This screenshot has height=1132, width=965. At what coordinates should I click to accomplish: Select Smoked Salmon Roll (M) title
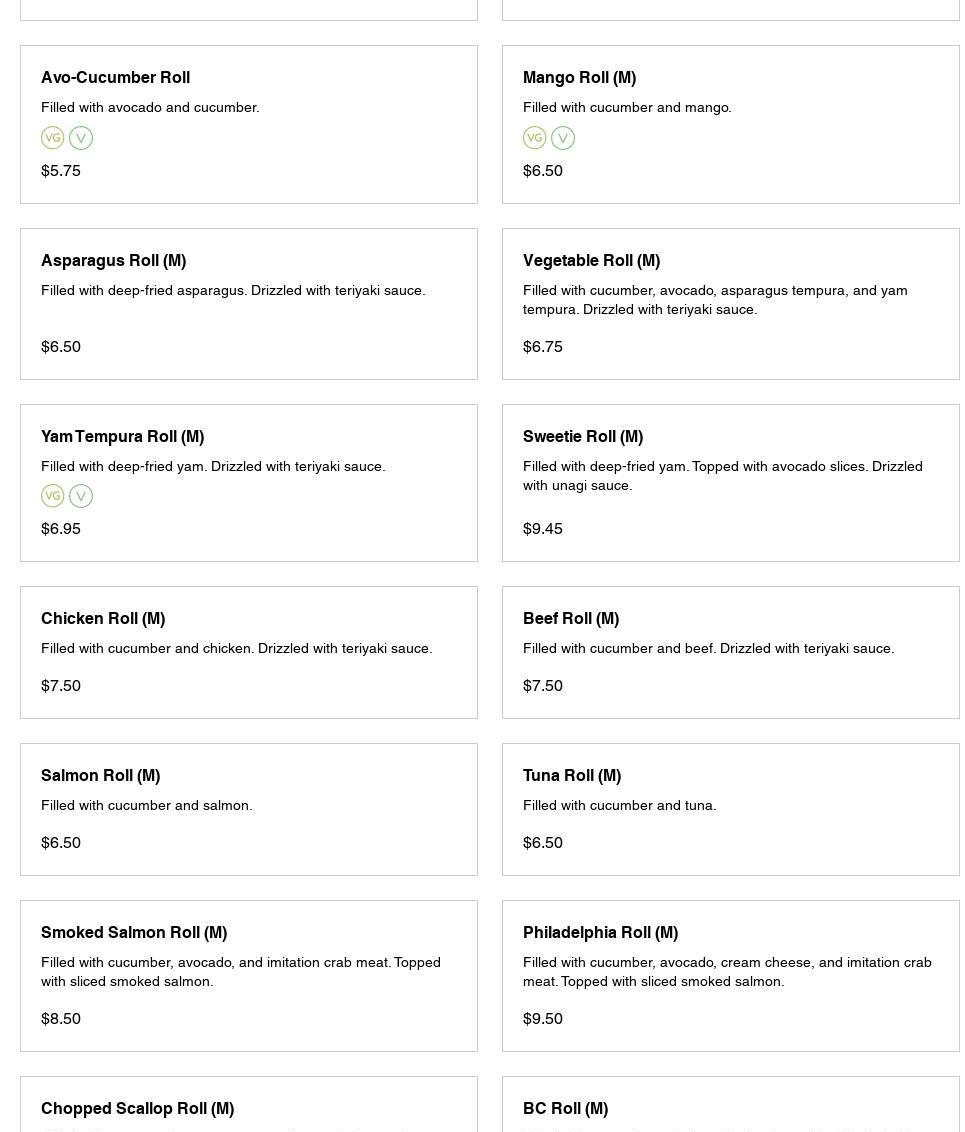pyautogui.click(x=134, y=932)
